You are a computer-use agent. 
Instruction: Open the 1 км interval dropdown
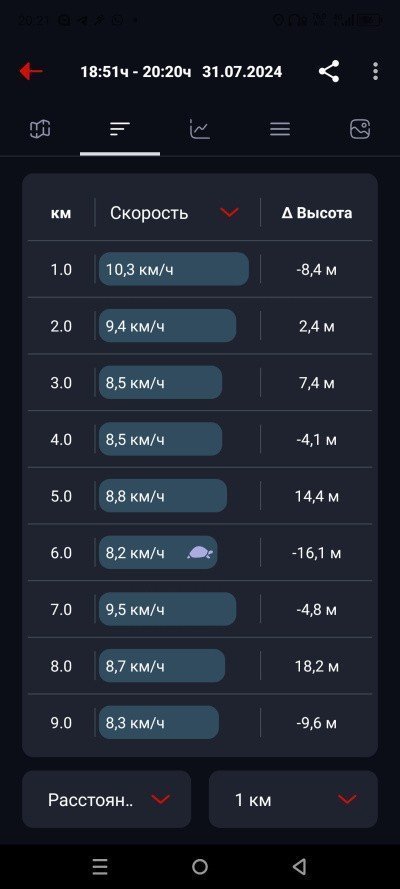click(x=293, y=799)
